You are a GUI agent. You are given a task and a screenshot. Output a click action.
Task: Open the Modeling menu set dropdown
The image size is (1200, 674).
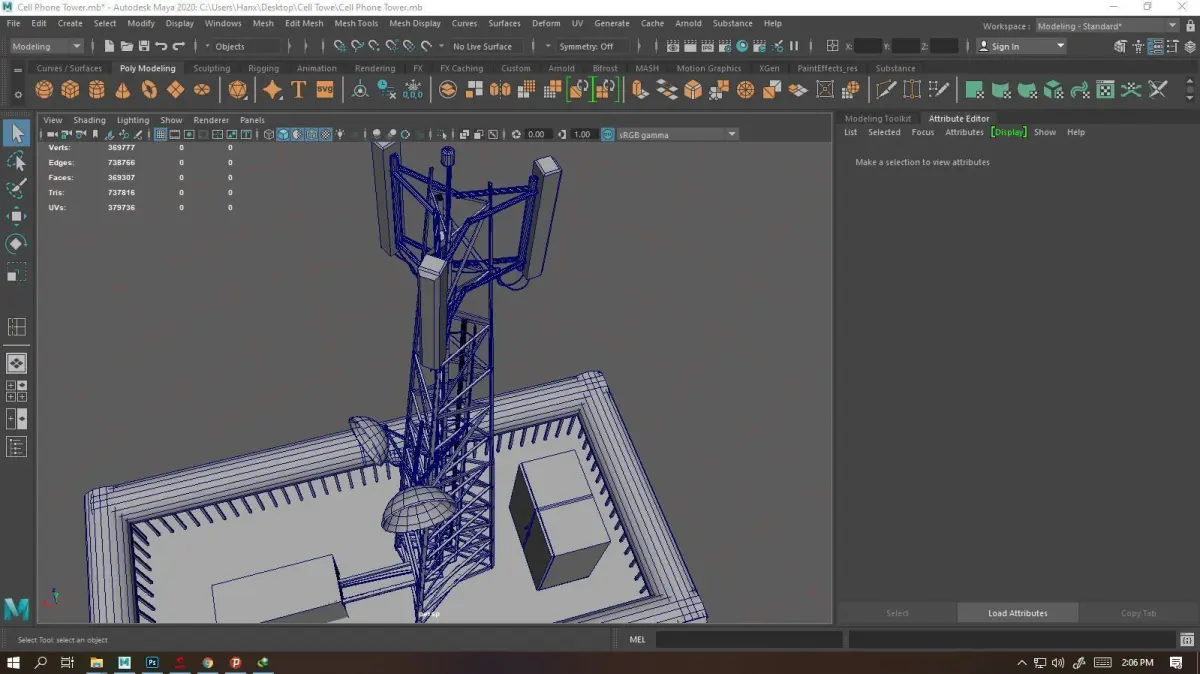[46, 46]
